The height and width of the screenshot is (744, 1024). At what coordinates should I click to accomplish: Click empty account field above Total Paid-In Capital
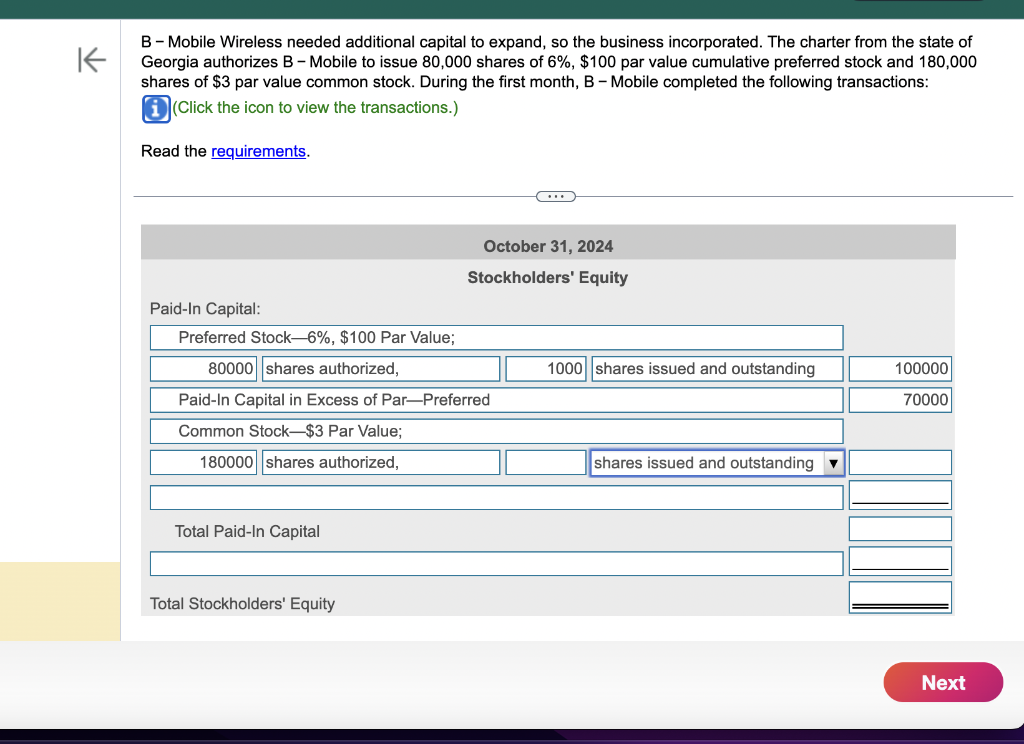(x=496, y=498)
